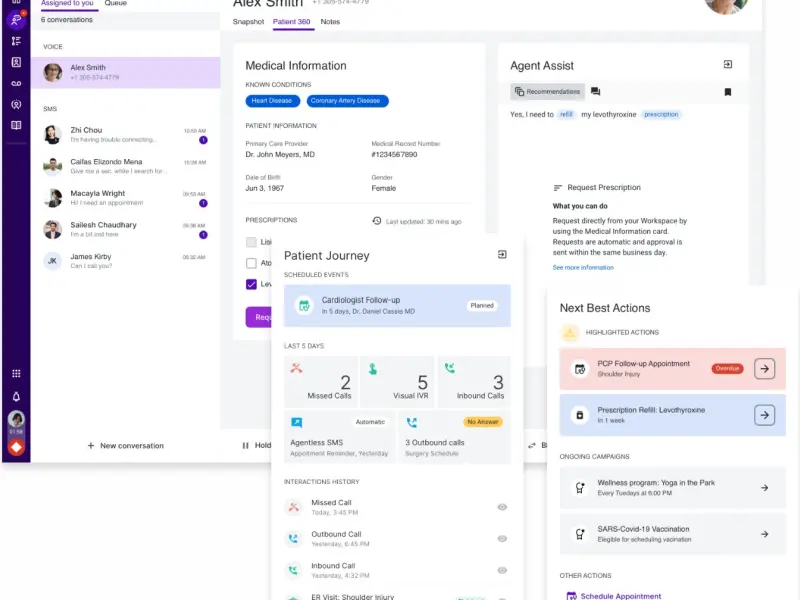The height and width of the screenshot is (600, 800).
Task: Open the Macayla Wright SMS conversation
Action: click(126, 198)
